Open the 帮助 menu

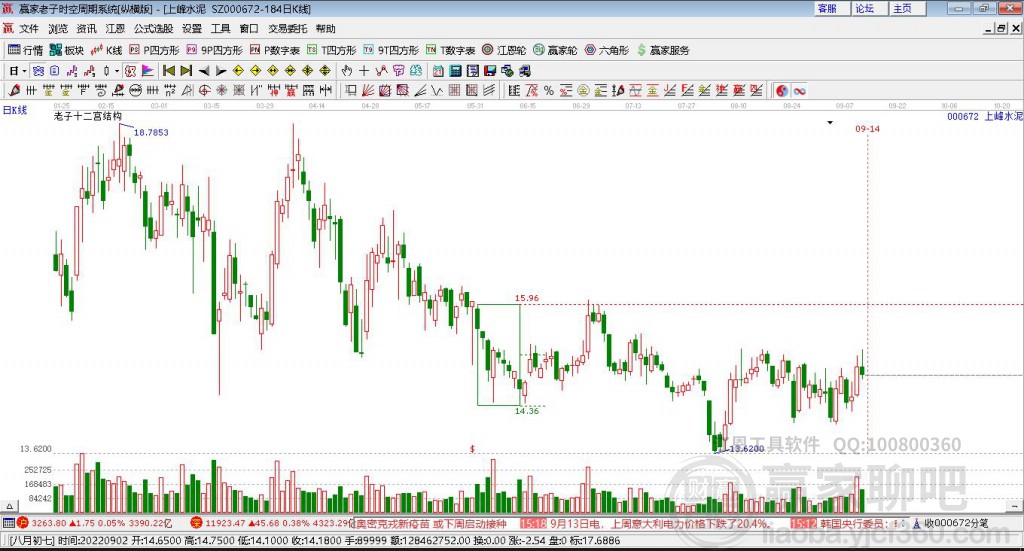click(325, 29)
